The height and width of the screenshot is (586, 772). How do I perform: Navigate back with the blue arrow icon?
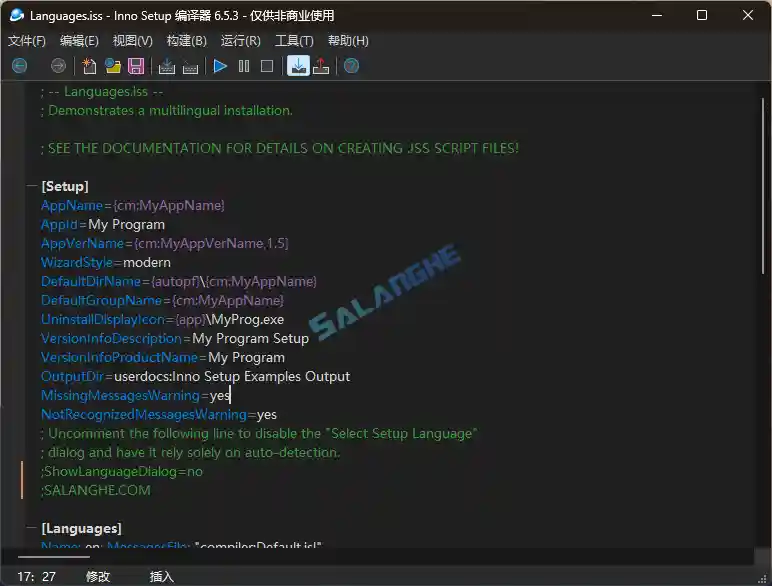pyautogui.click(x=20, y=66)
